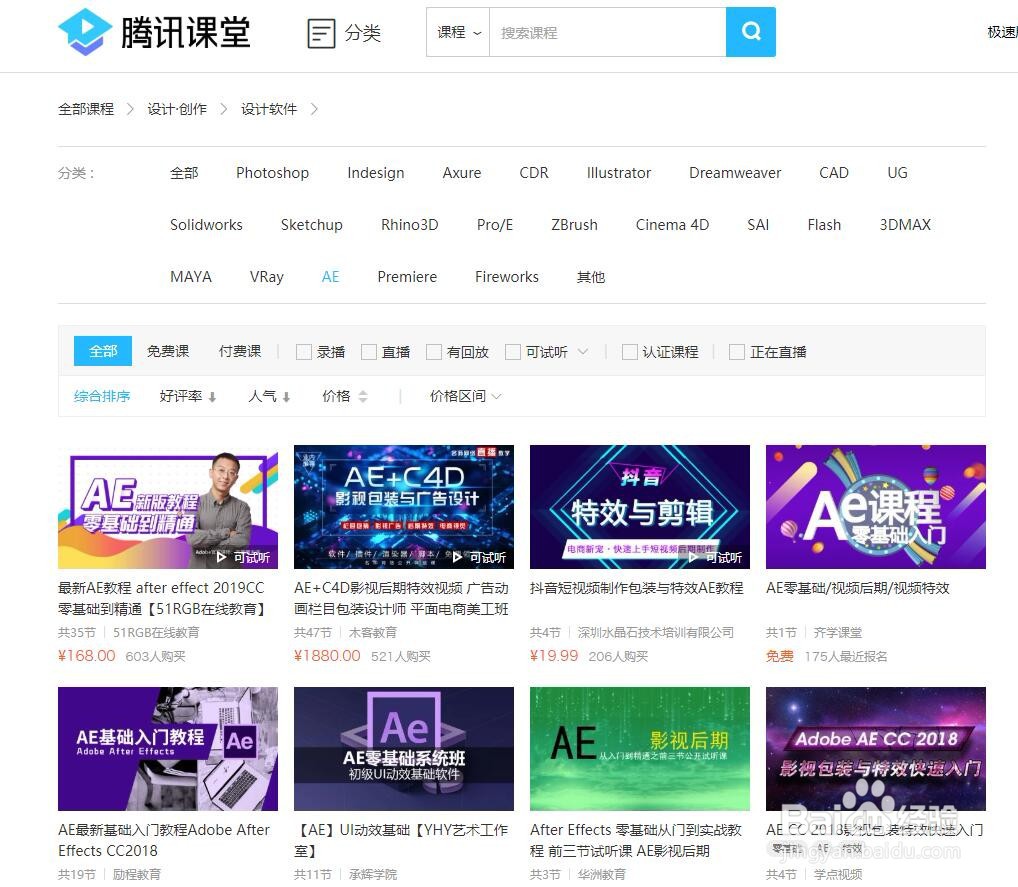Screen dimensions: 1018x887
Task: Click the blue search magnifier button
Action: [751, 32]
